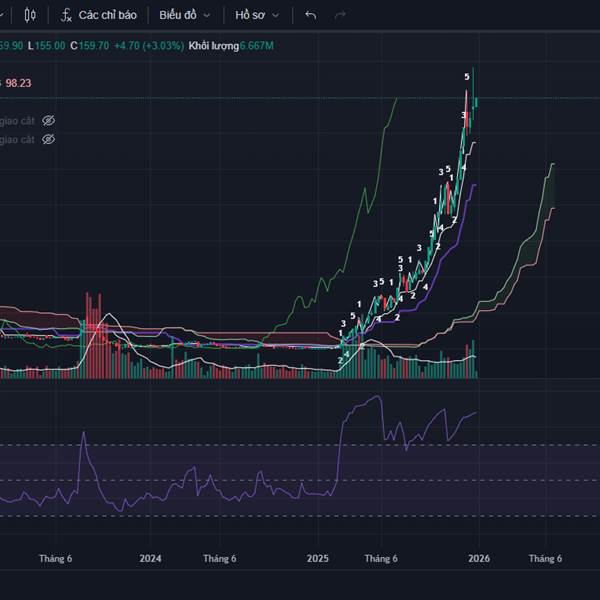Select the top Elliott wave label 5

pos(467,77)
